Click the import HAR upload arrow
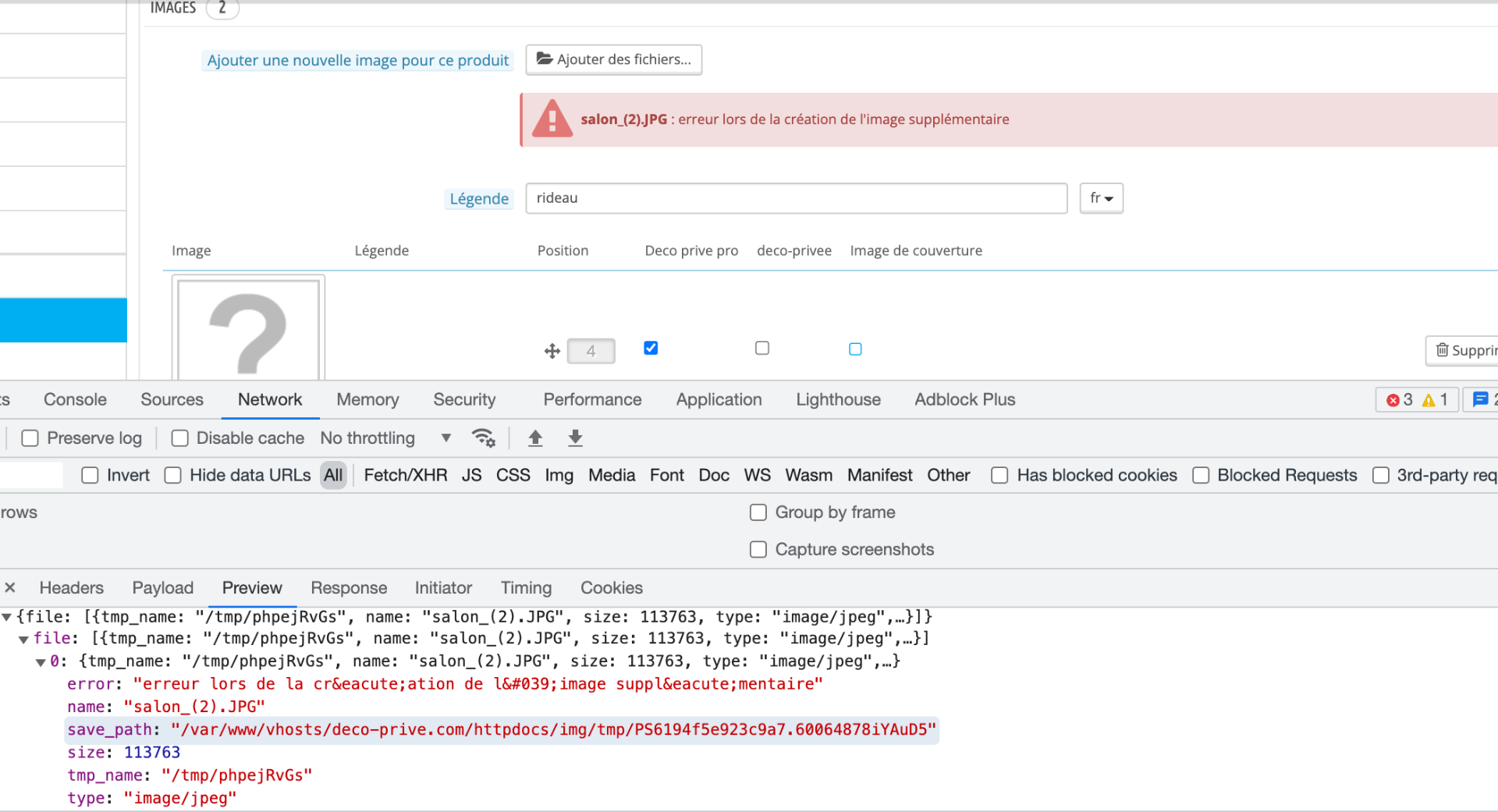This screenshot has height=812, width=1498. [535, 438]
